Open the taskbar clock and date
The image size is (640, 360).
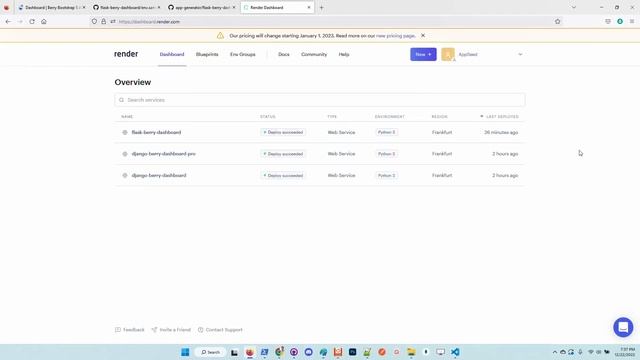click(x=625, y=352)
